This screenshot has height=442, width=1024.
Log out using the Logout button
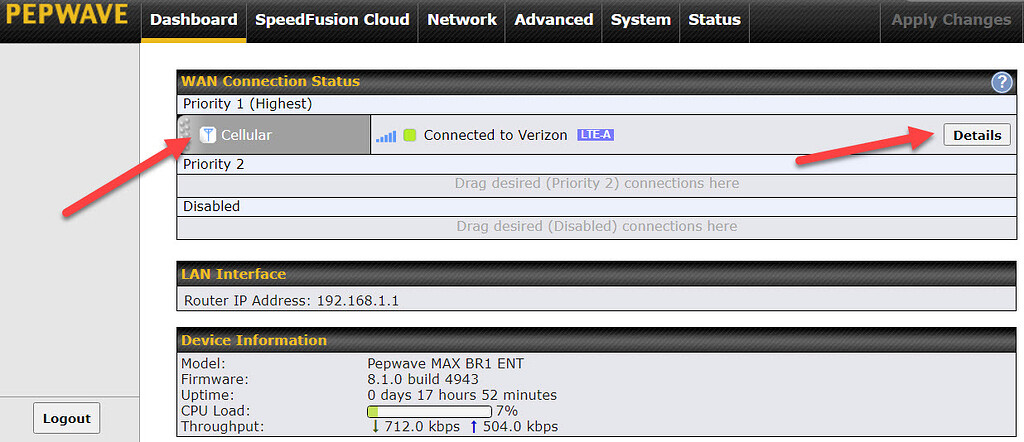67,418
